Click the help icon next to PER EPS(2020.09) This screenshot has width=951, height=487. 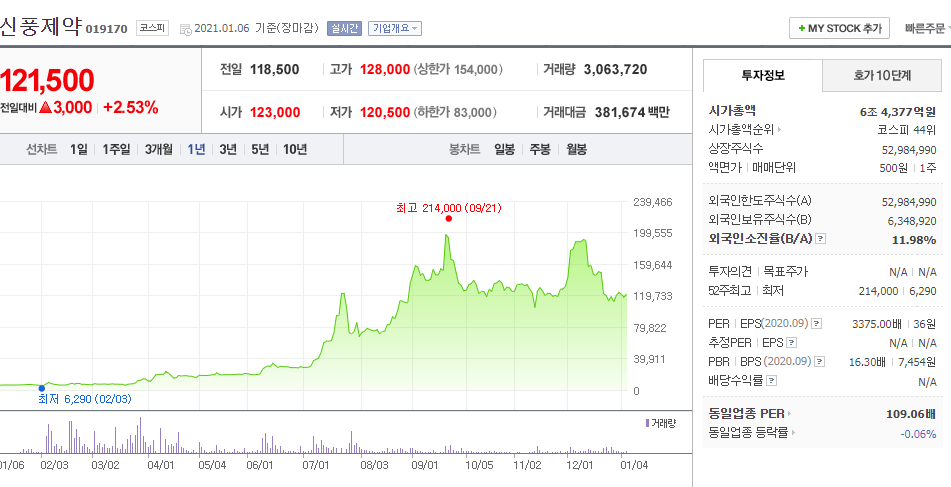coord(817,324)
